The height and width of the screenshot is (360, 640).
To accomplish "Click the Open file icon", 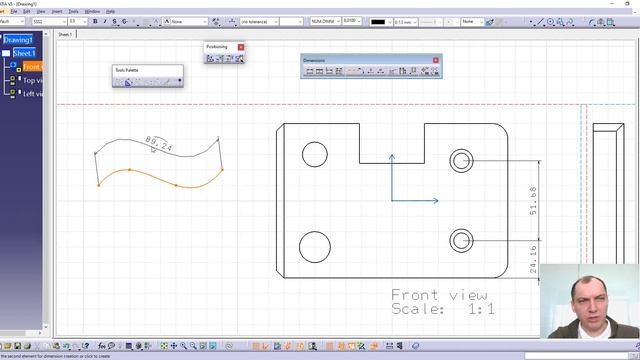I will [x=8, y=346].
